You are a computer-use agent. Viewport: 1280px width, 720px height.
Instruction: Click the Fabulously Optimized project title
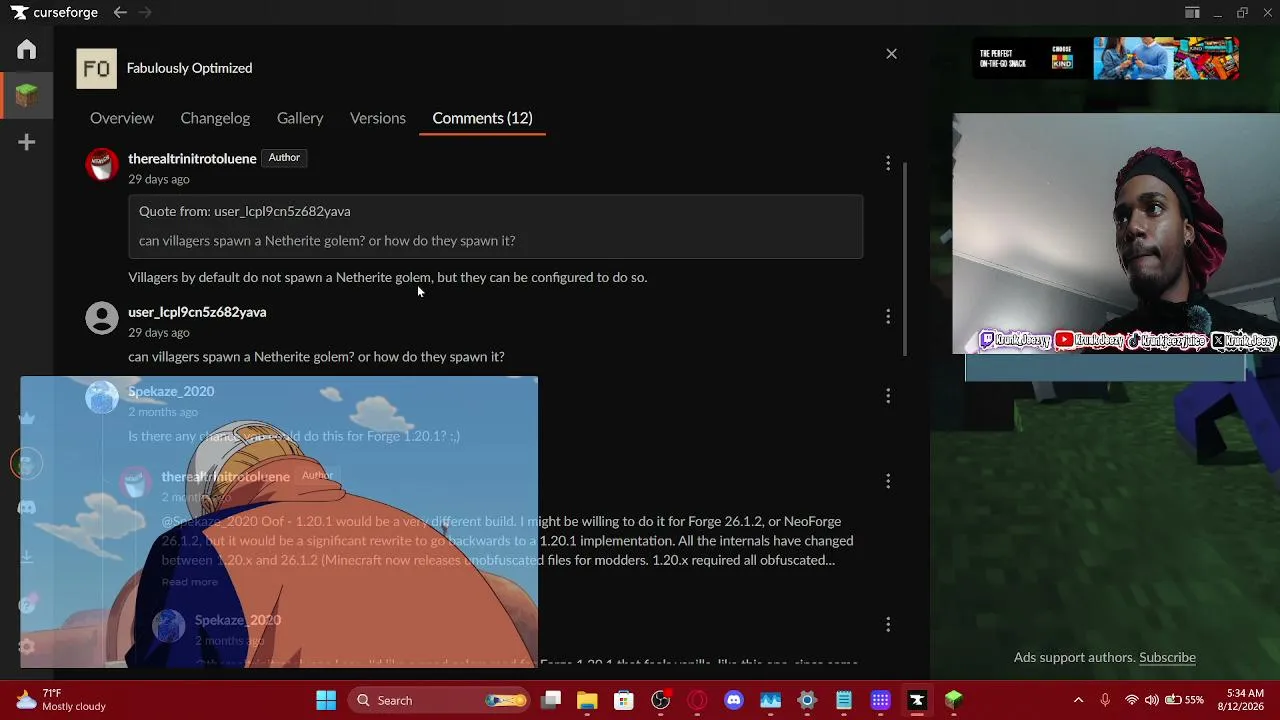pos(189,68)
